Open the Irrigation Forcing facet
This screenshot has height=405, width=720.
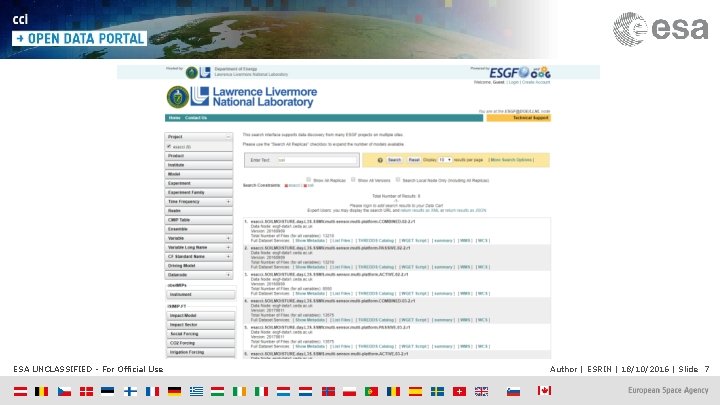200,352
